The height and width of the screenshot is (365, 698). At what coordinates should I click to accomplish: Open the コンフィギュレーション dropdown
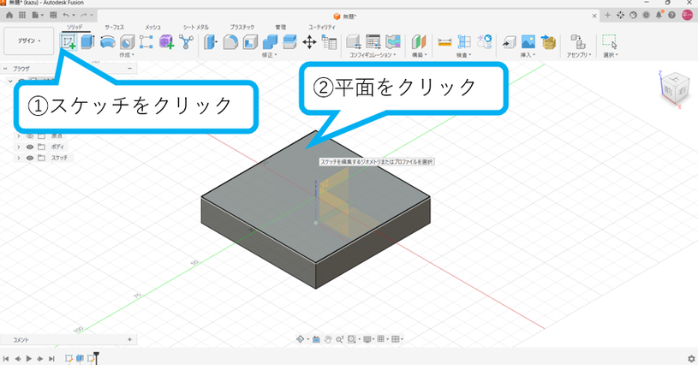(373, 55)
